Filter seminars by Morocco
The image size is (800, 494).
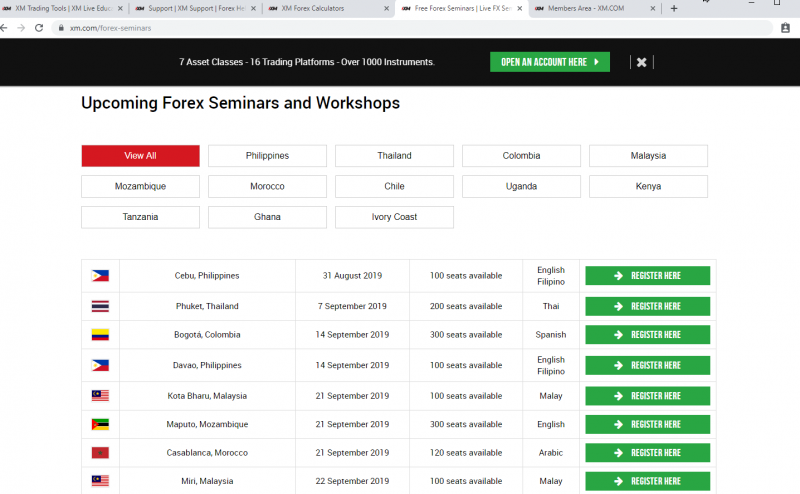pos(267,186)
